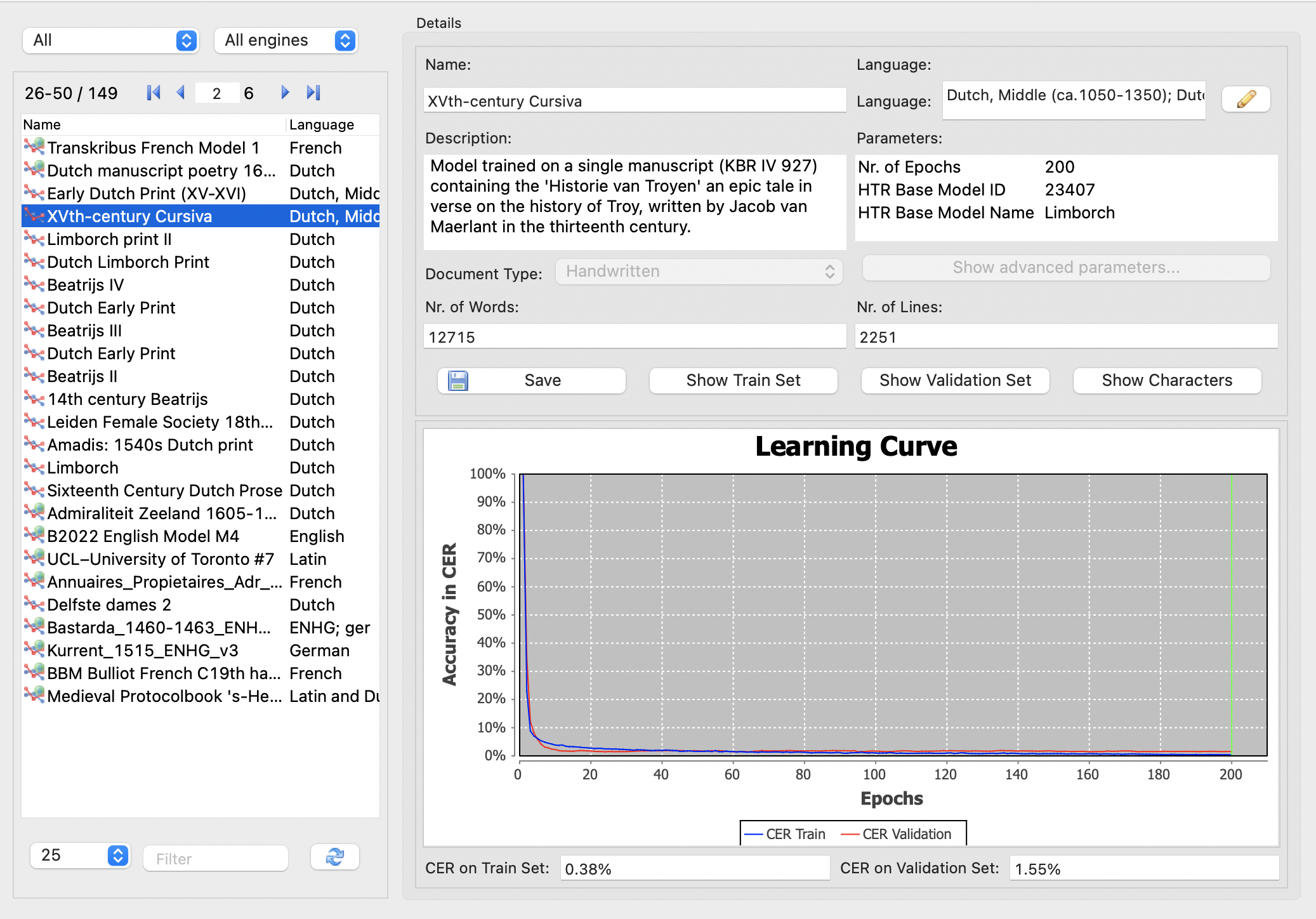
Task: Click icon beside Bastarda_1460-1463_ENH model
Action: click(34, 626)
